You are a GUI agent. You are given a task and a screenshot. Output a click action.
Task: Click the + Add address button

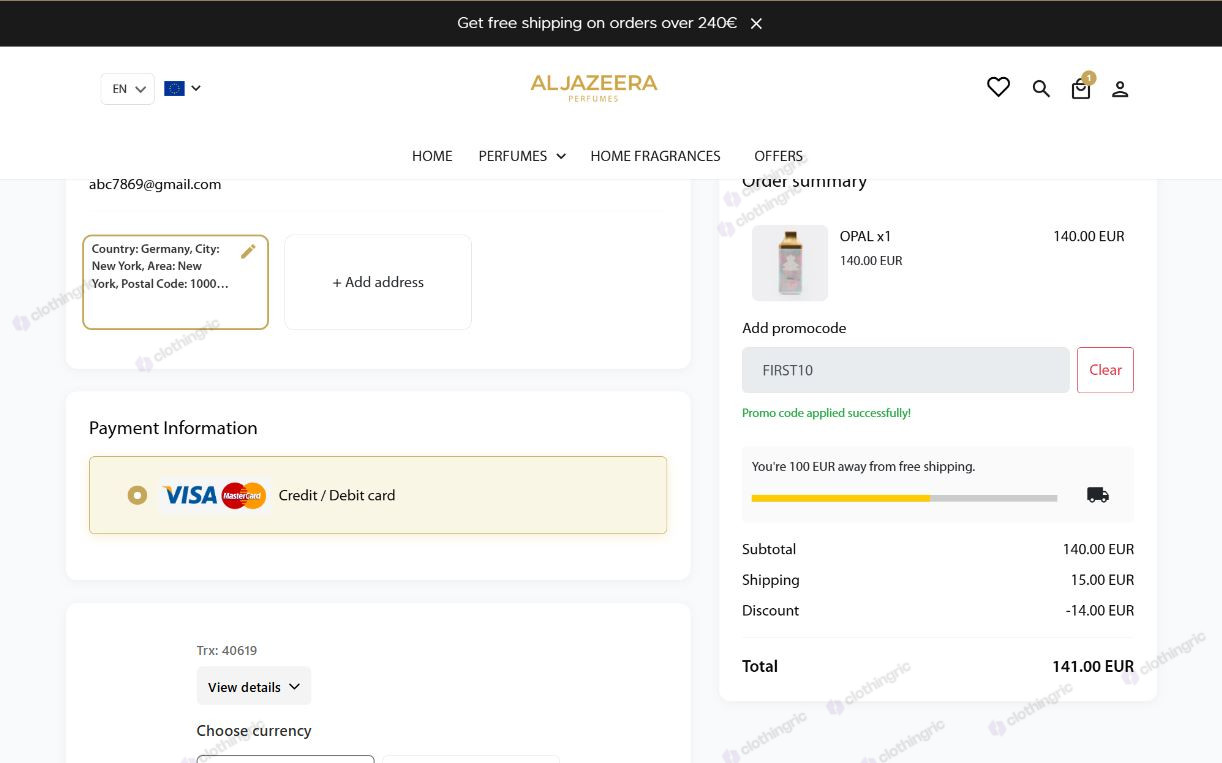click(378, 282)
